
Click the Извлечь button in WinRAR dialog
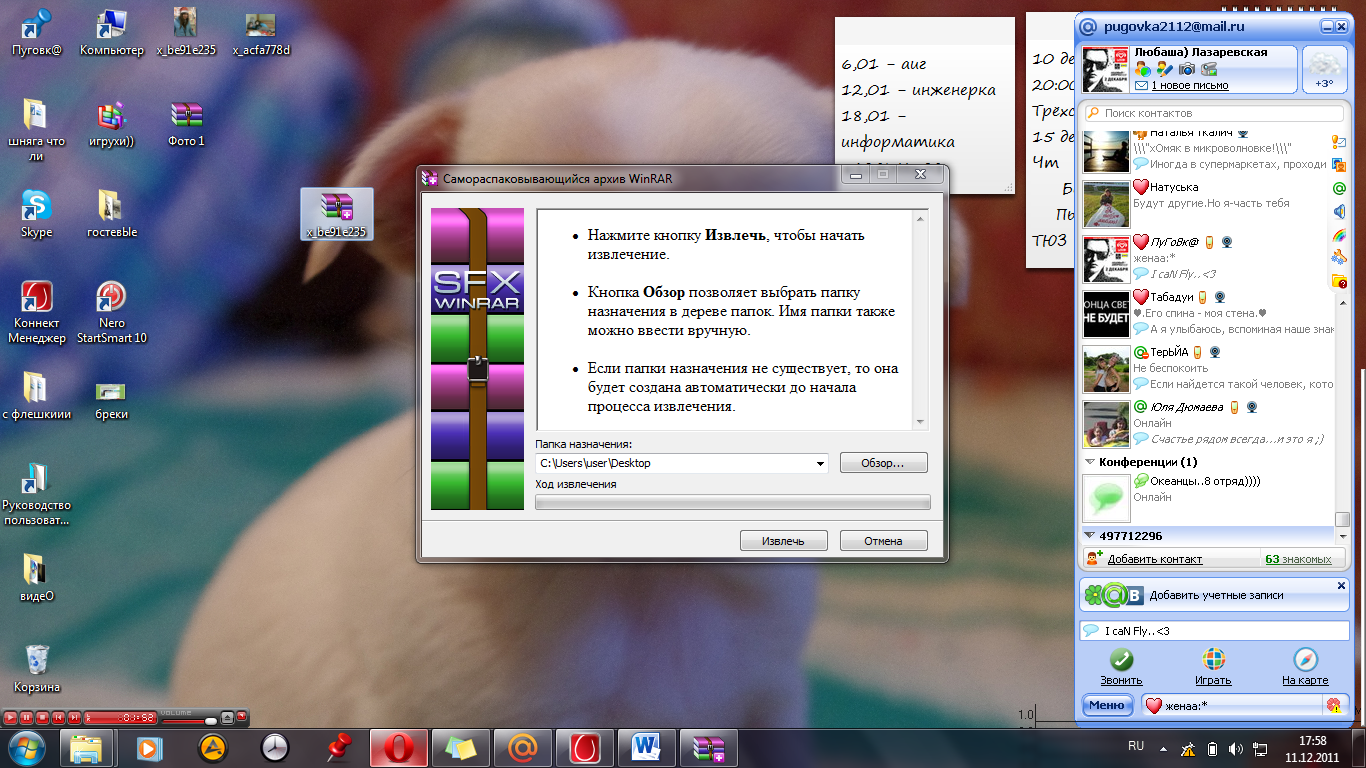click(784, 541)
